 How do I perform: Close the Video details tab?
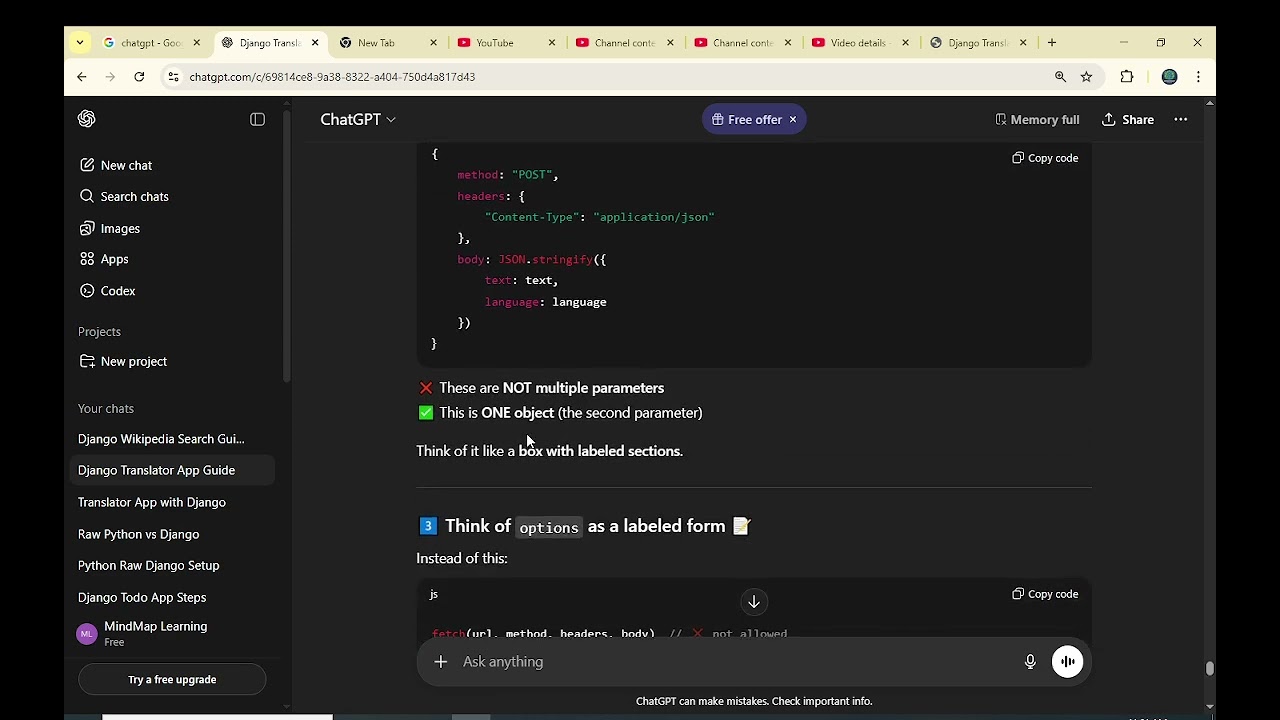coord(906,43)
